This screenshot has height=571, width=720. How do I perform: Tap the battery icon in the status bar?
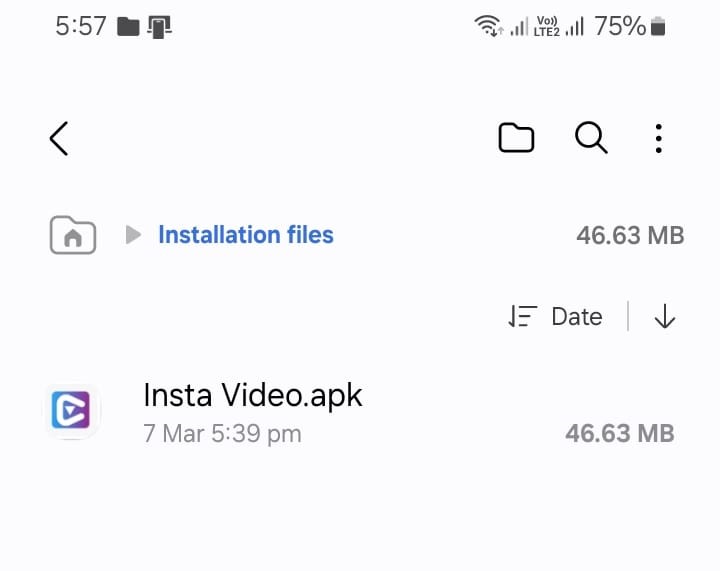click(658, 26)
